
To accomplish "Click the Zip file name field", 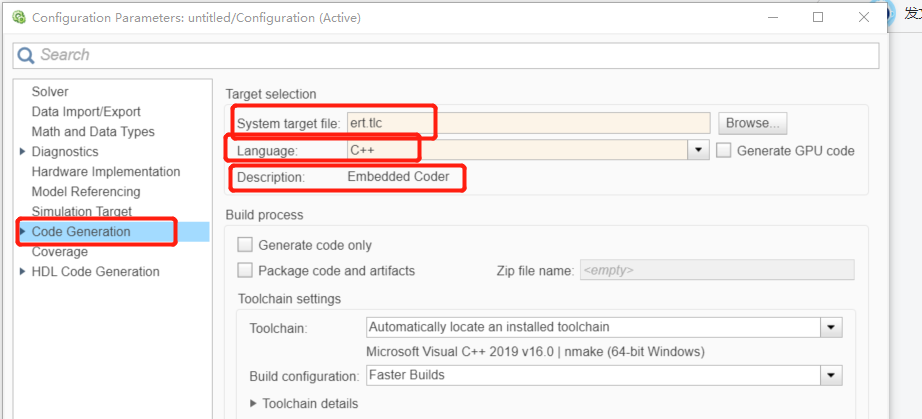I will pos(716,270).
